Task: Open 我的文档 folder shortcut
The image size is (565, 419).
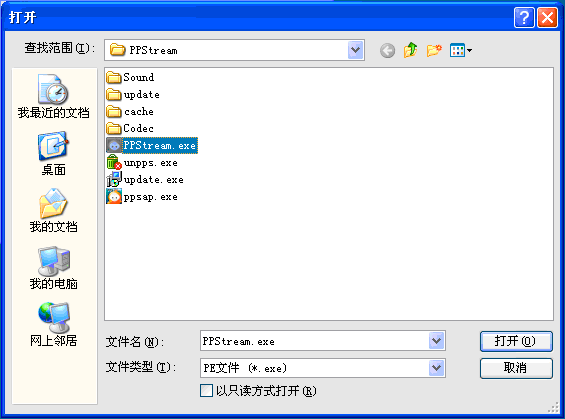Action: [x=53, y=210]
